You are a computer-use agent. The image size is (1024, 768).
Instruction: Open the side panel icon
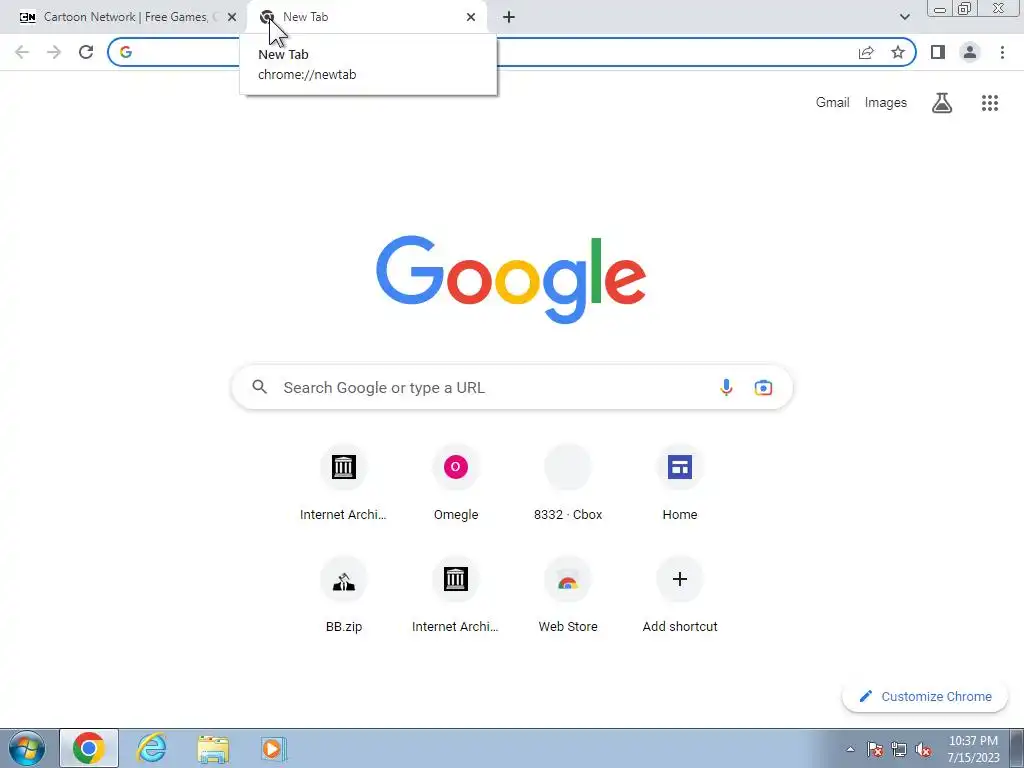938,52
